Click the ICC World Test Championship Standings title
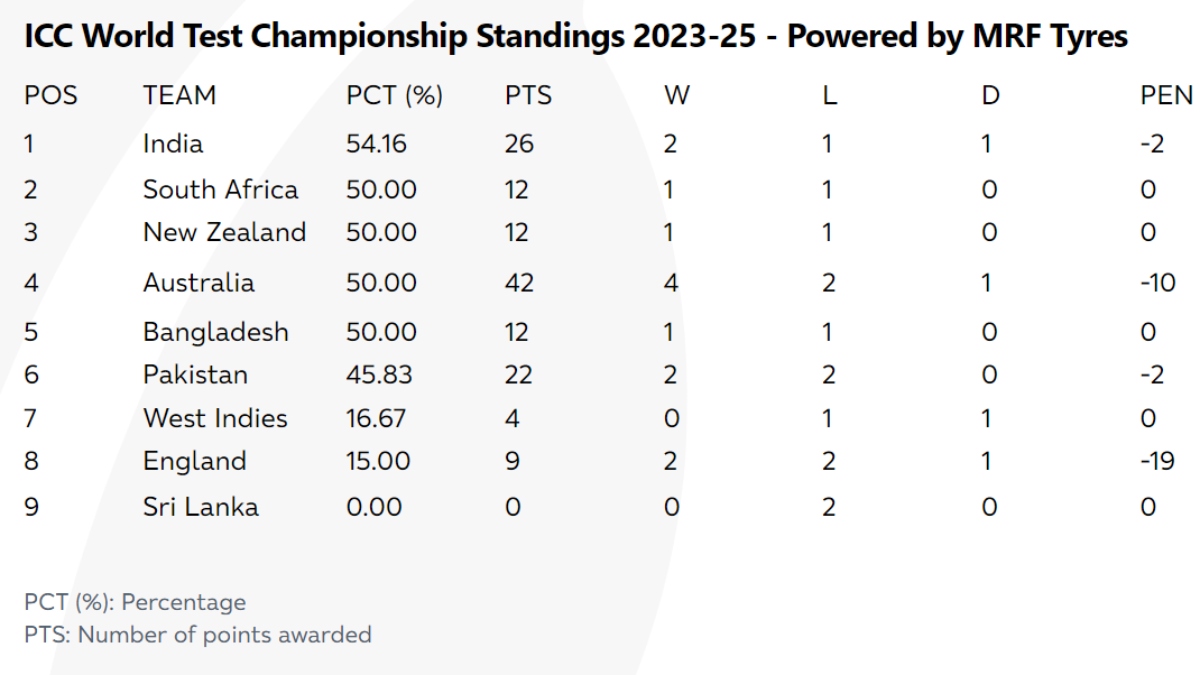The width and height of the screenshot is (1200, 675). pyautogui.click(x=576, y=37)
